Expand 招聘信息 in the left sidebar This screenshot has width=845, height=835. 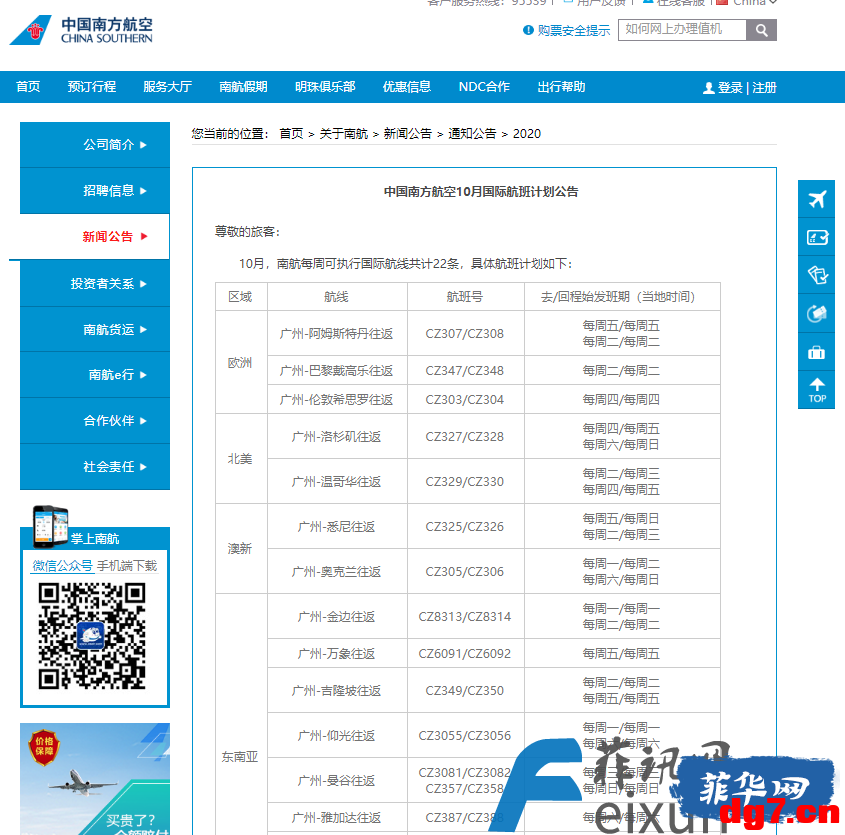click(x=95, y=190)
